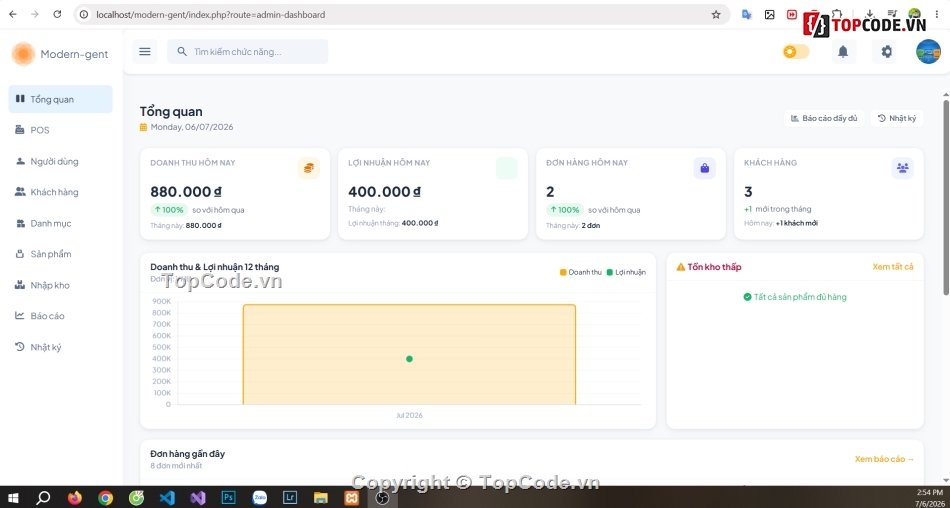
Task: Click the browser address bar
Action: 400,15
